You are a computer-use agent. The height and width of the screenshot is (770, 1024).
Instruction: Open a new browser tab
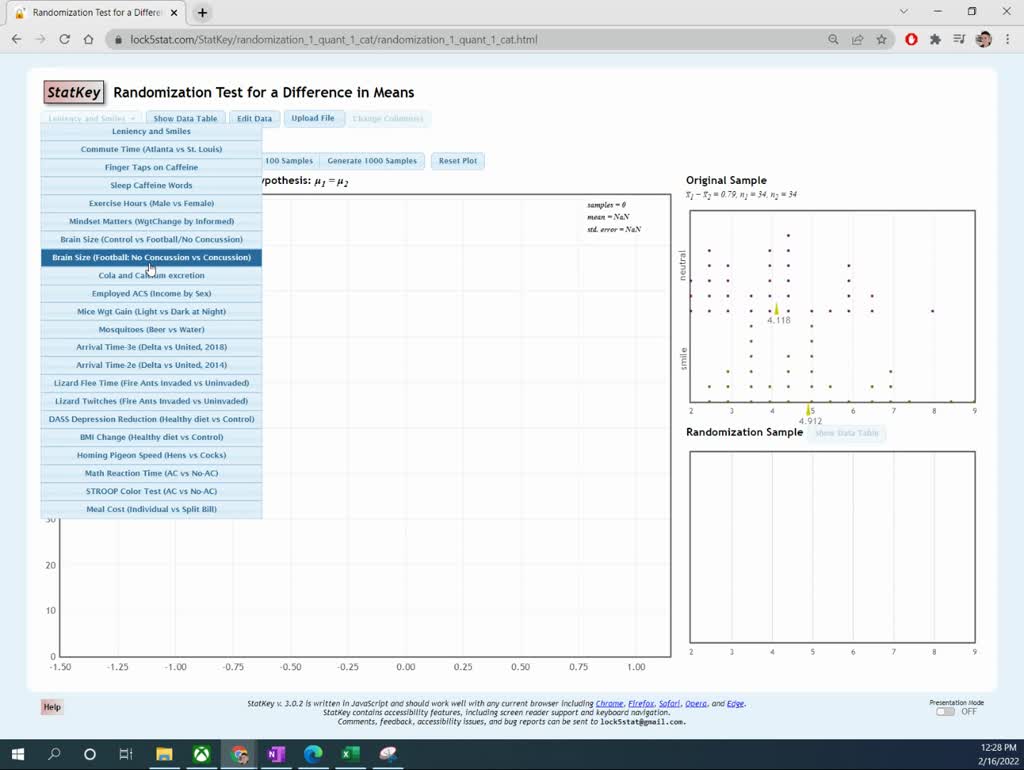click(x=202, y=12)
